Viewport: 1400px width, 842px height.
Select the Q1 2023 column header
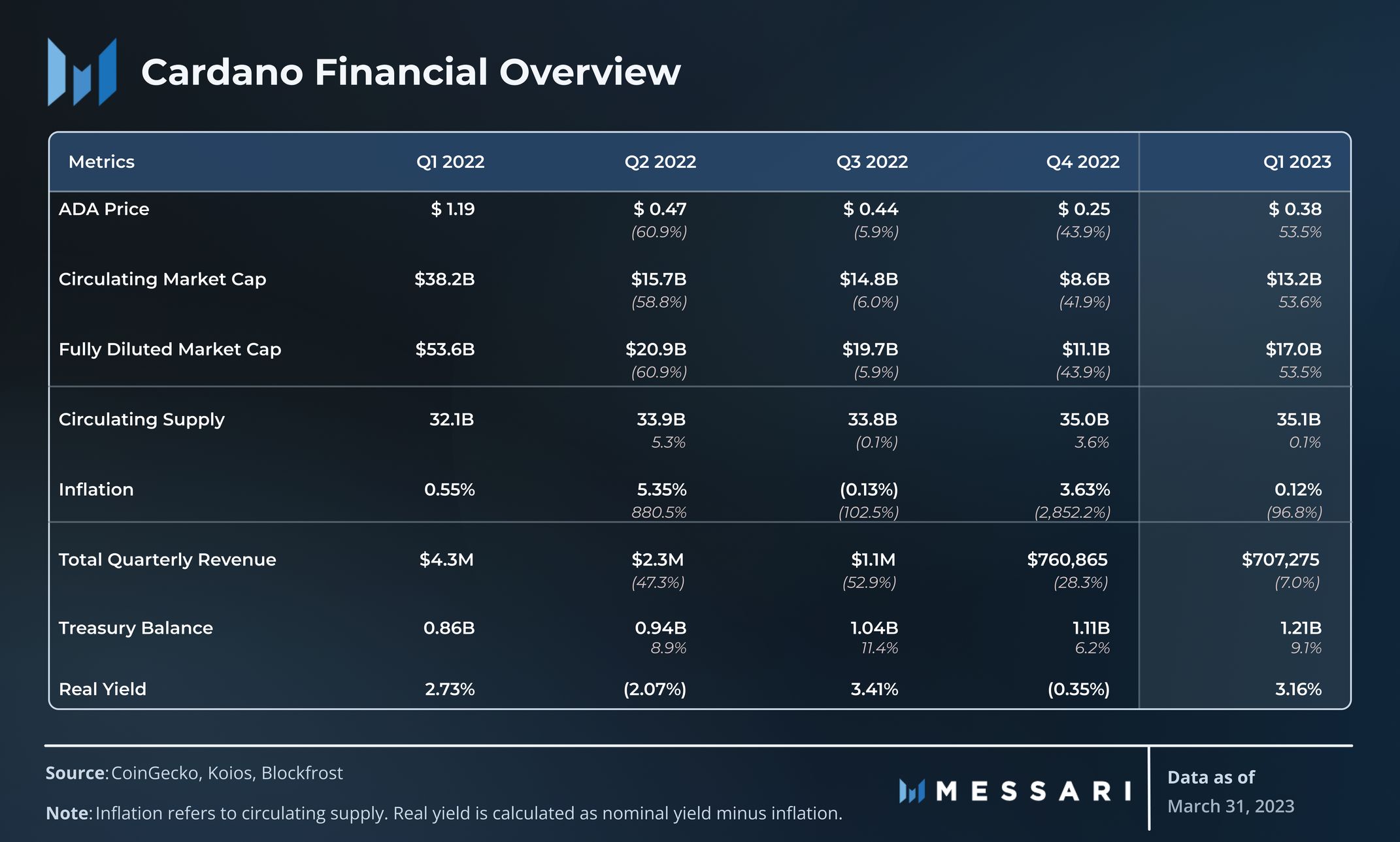(1297, 162)
